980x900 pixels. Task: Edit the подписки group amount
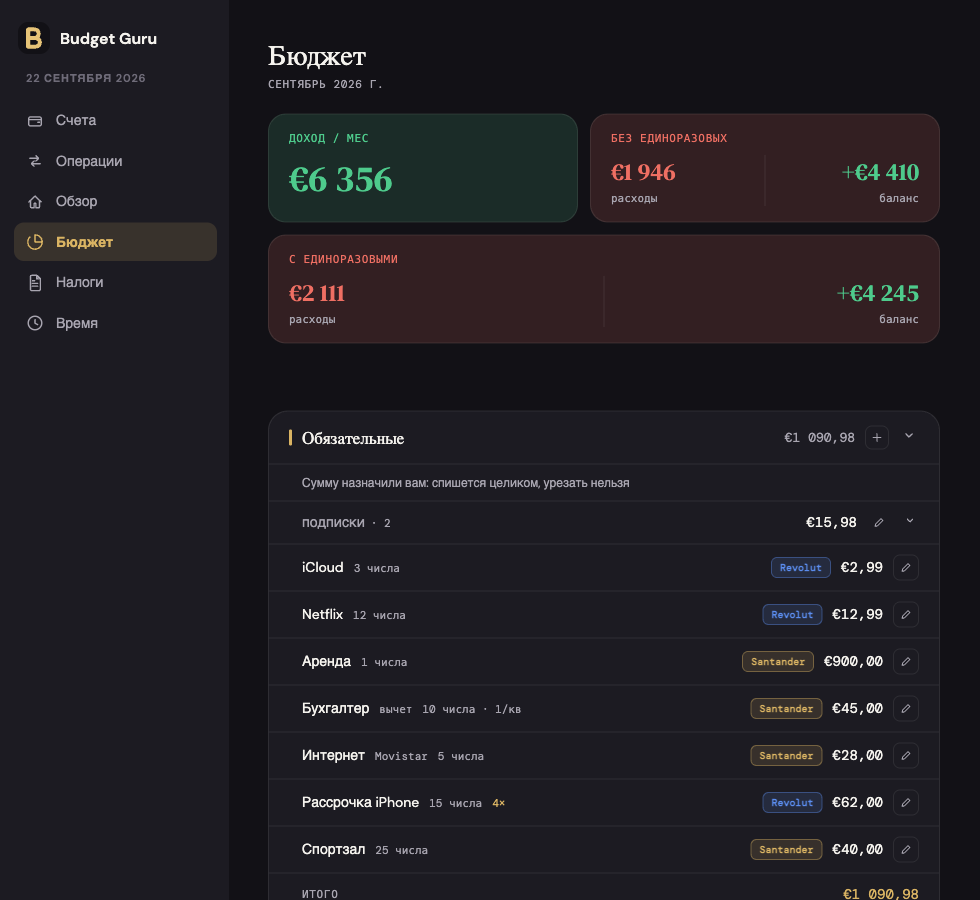[879, 522]
